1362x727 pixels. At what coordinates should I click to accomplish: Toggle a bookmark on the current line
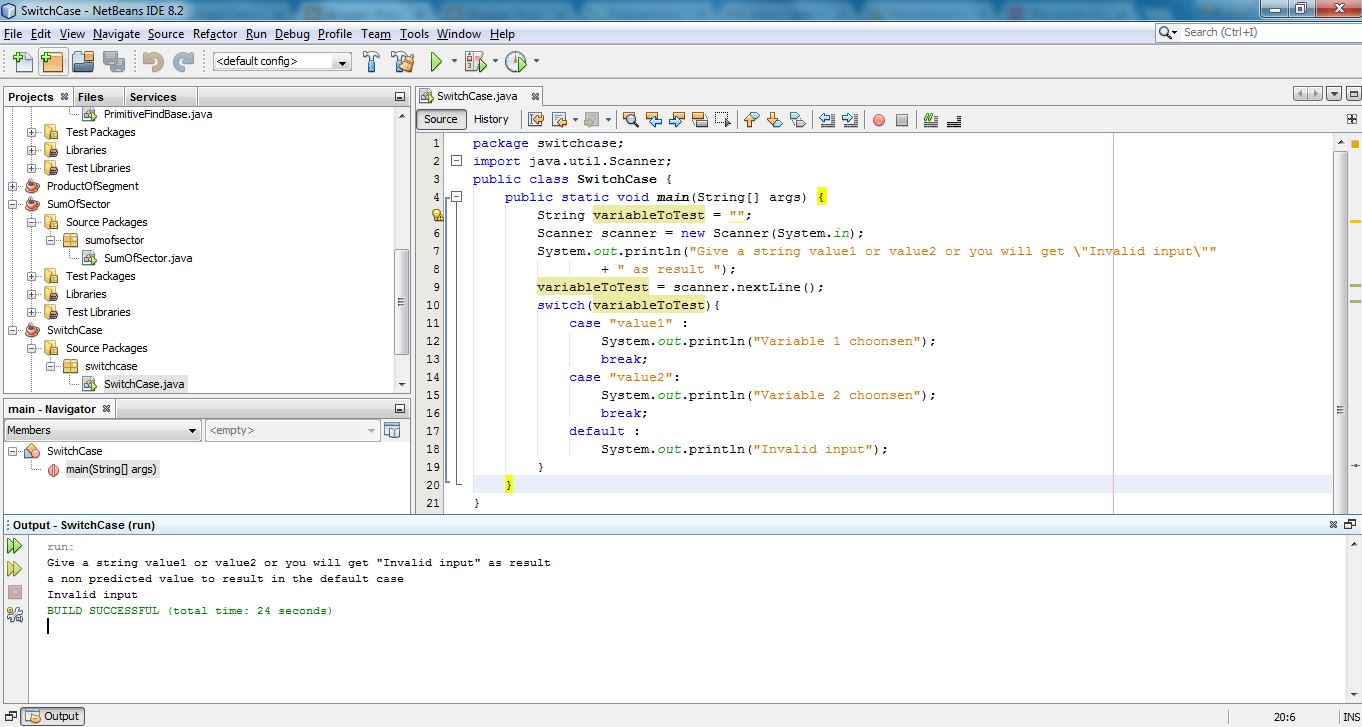(x=797, y=119)
